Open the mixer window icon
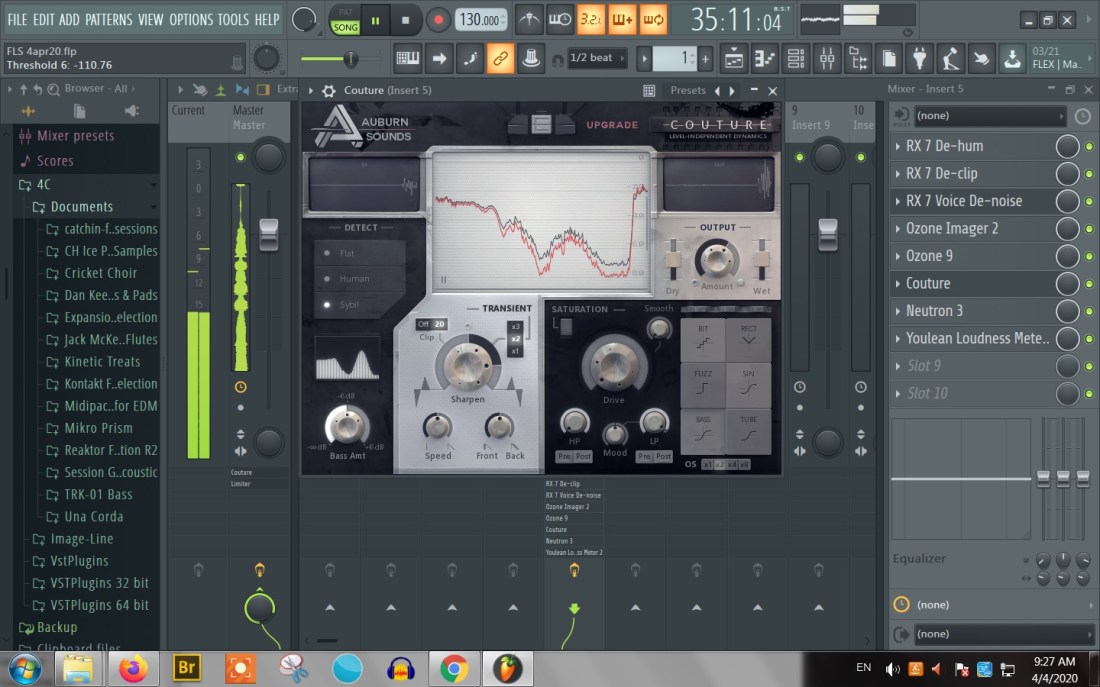 827,58
